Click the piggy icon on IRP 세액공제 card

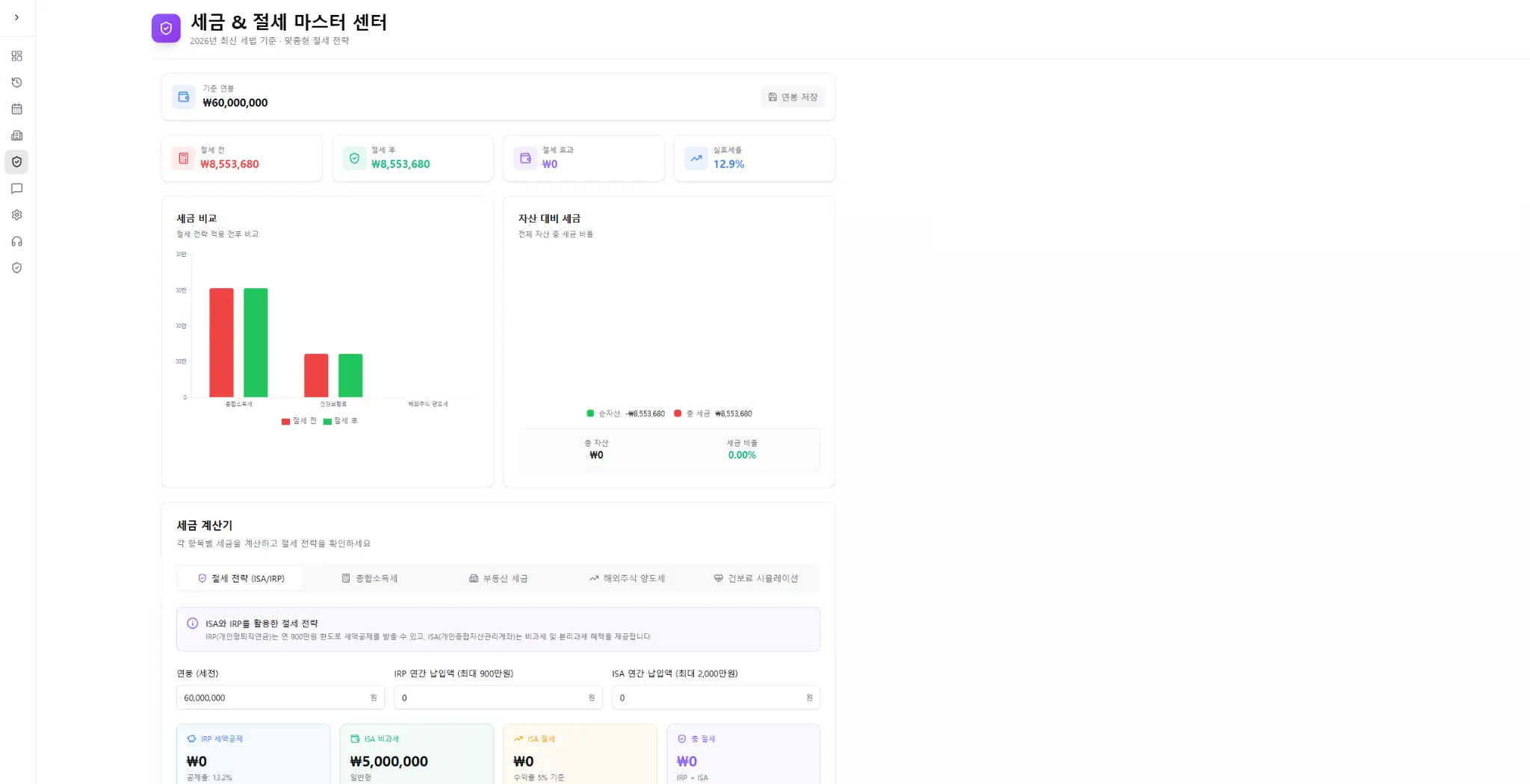(191, 738)
